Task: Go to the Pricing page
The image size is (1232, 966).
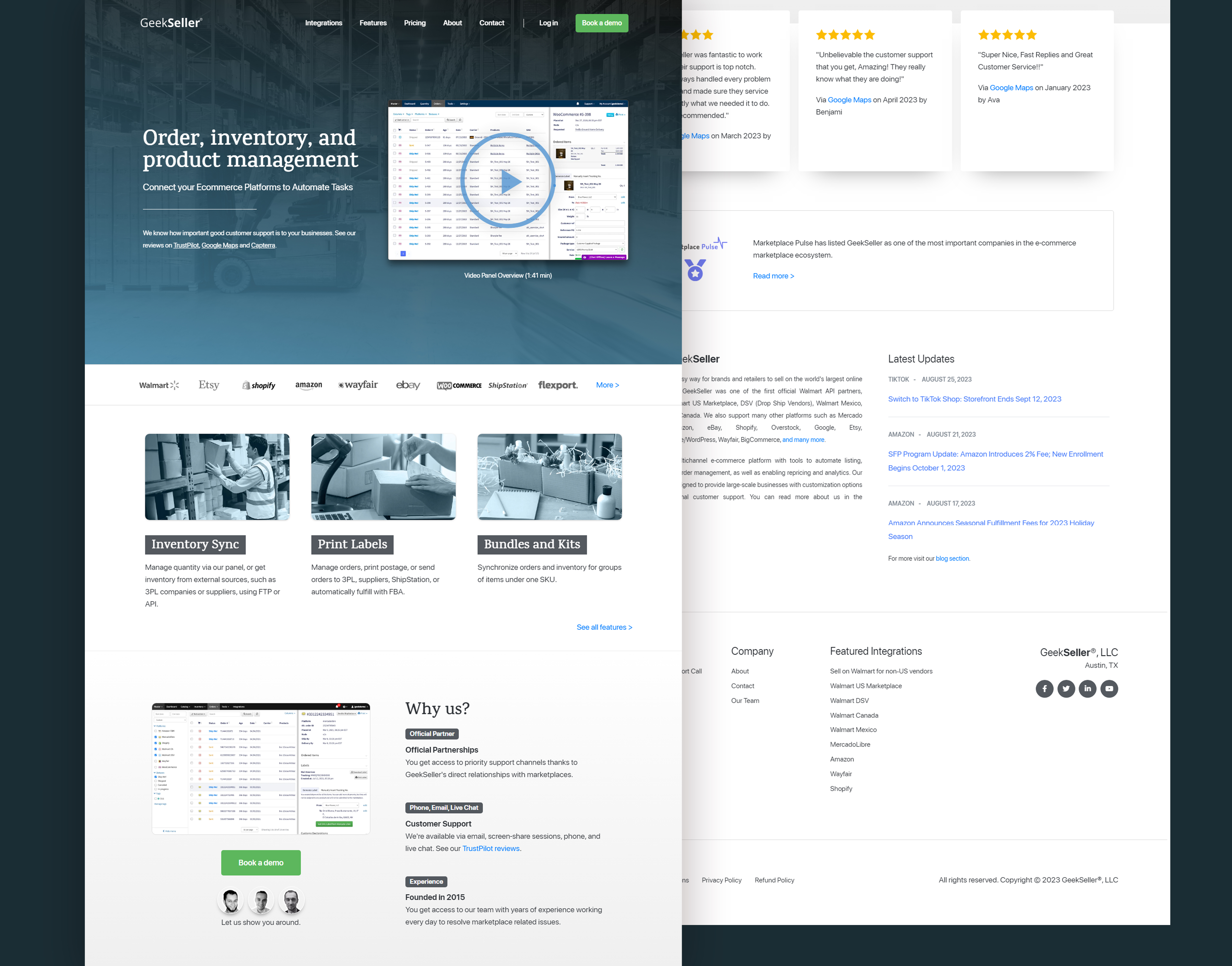Action: (x=415, y=23)
